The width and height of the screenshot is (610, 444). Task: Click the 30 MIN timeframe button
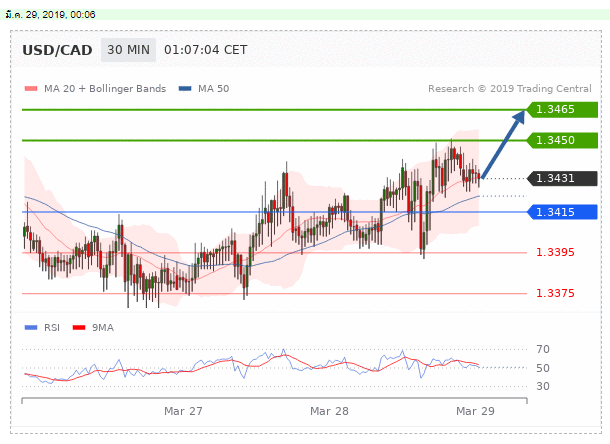coord(128,50)
